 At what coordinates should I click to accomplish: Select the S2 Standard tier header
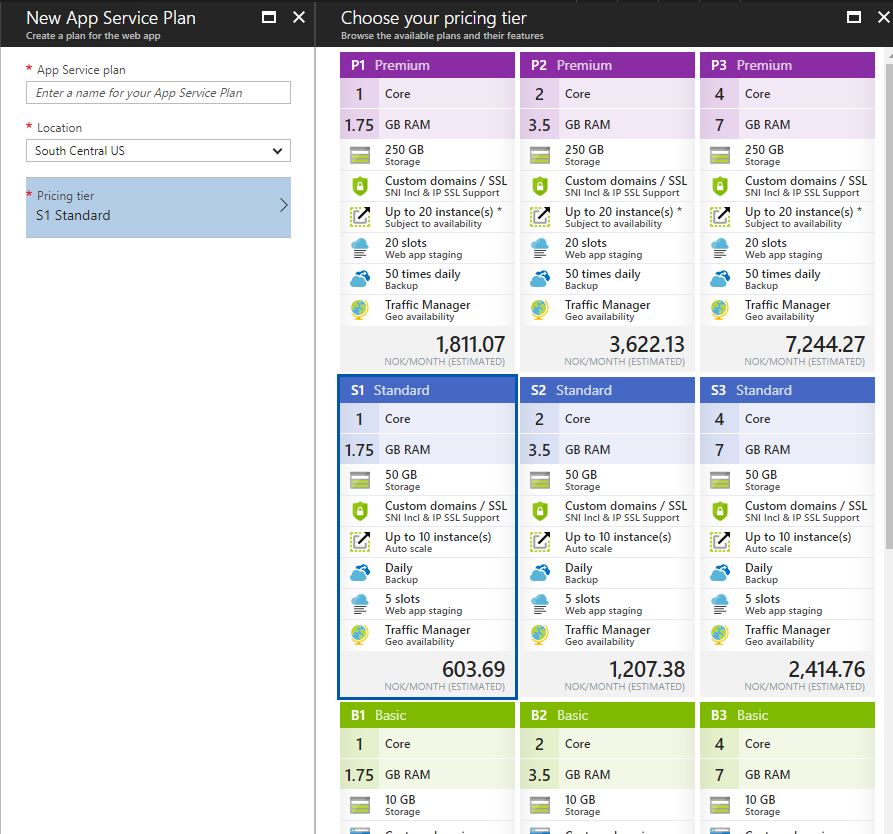(607, 390)
